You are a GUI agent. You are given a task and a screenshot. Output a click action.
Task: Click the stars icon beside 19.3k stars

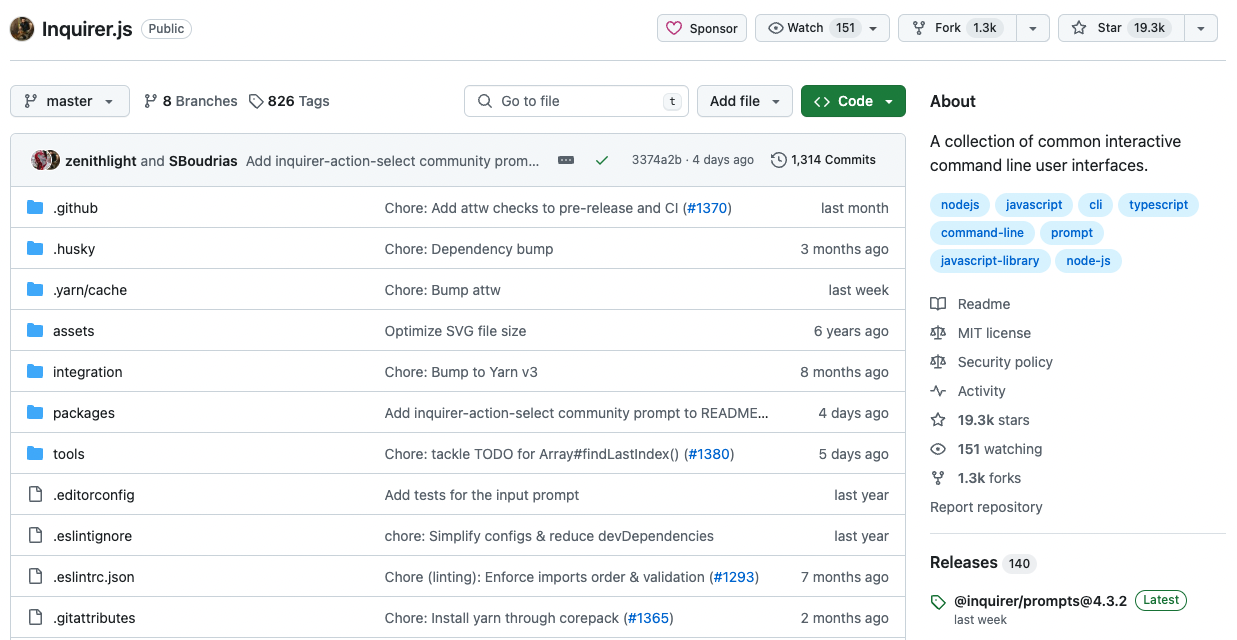pos(938,420)
